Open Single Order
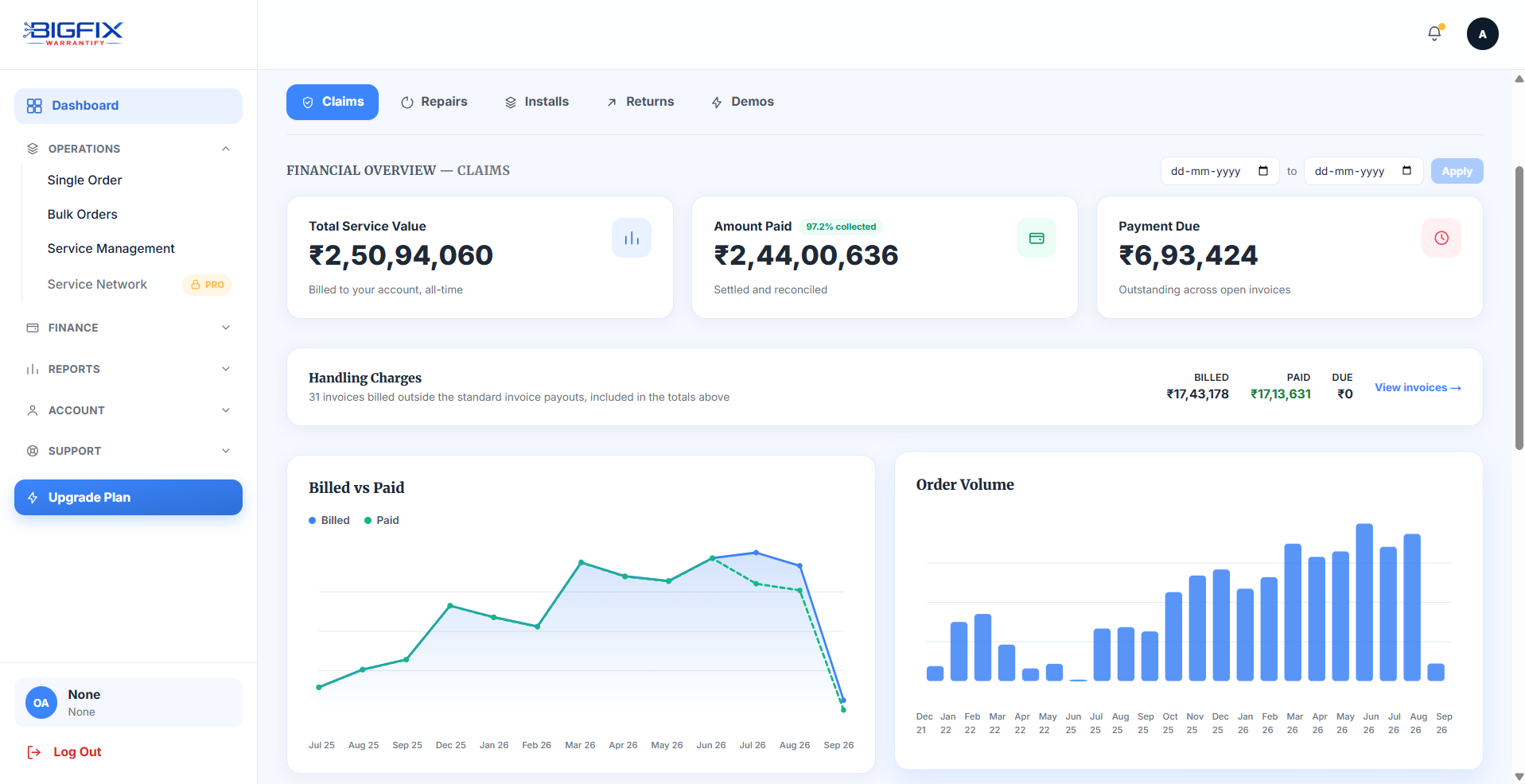Screen dimensions: 1525x784 (84, 180)
